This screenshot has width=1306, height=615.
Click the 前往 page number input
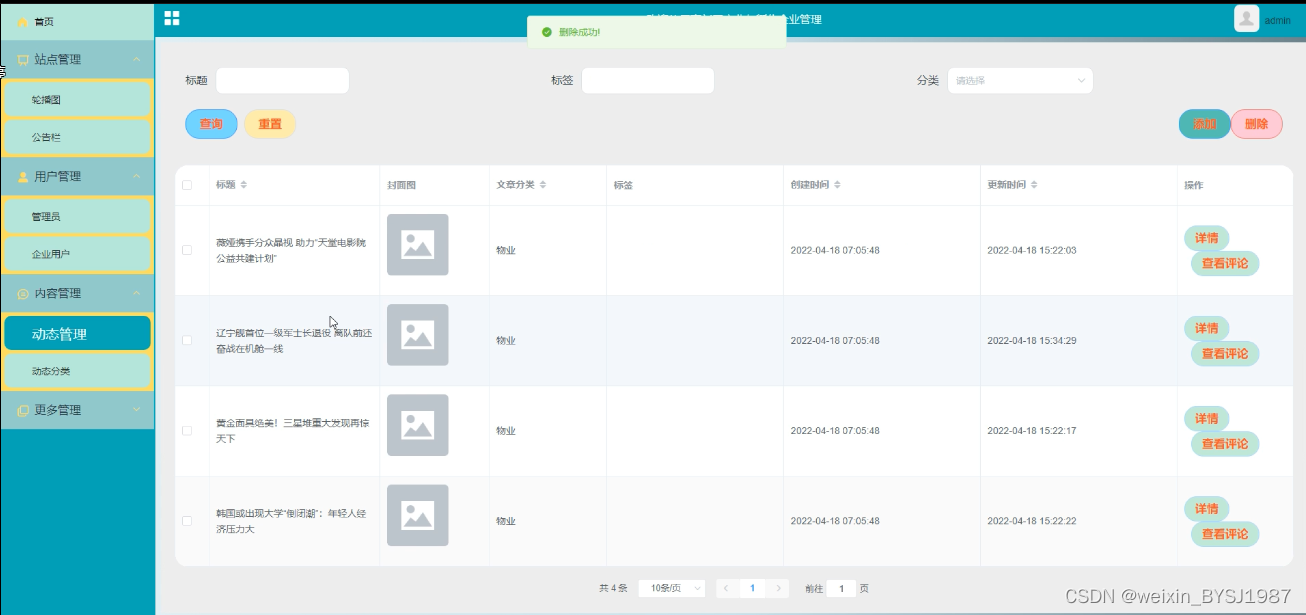(841, 588)
